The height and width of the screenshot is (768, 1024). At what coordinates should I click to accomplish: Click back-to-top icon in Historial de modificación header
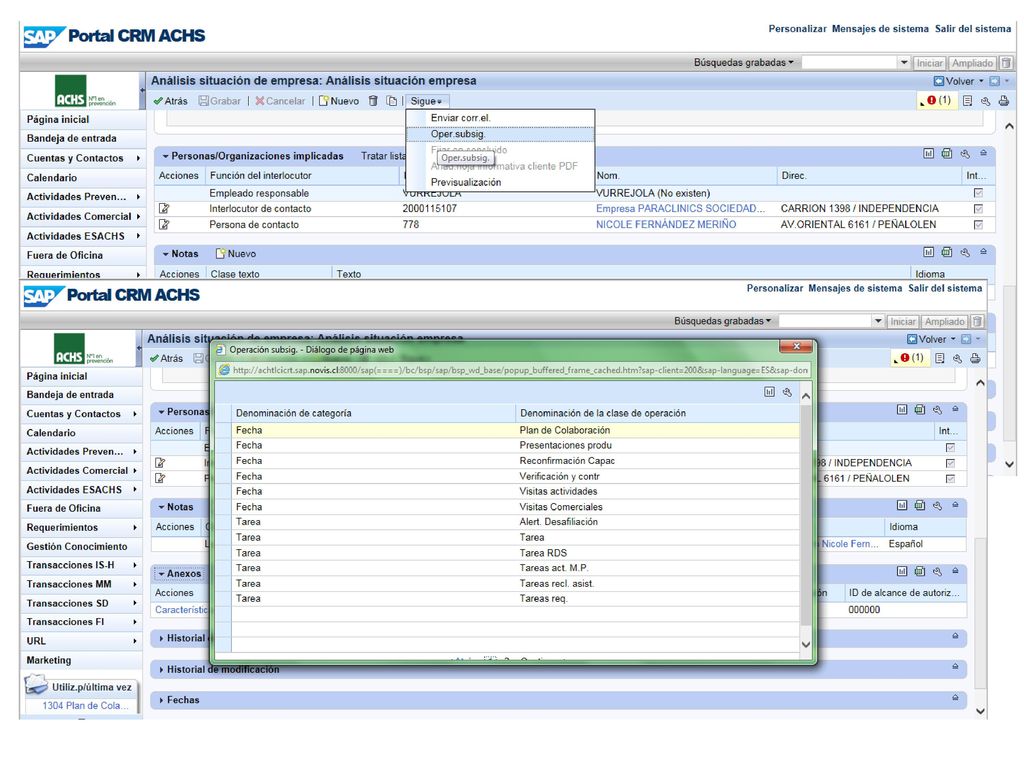[955, 666]
